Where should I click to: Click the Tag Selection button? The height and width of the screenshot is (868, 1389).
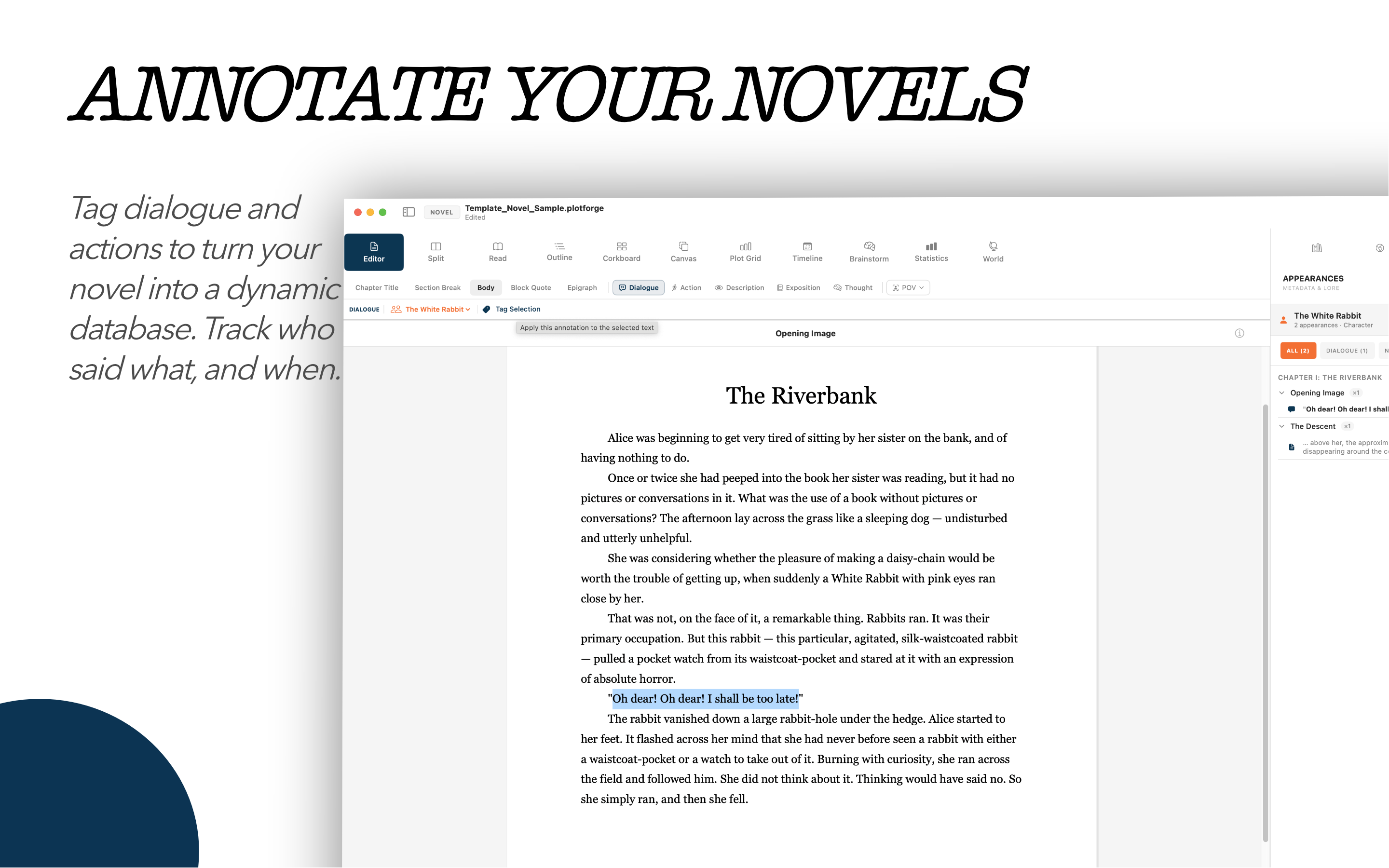click(511, 309)
